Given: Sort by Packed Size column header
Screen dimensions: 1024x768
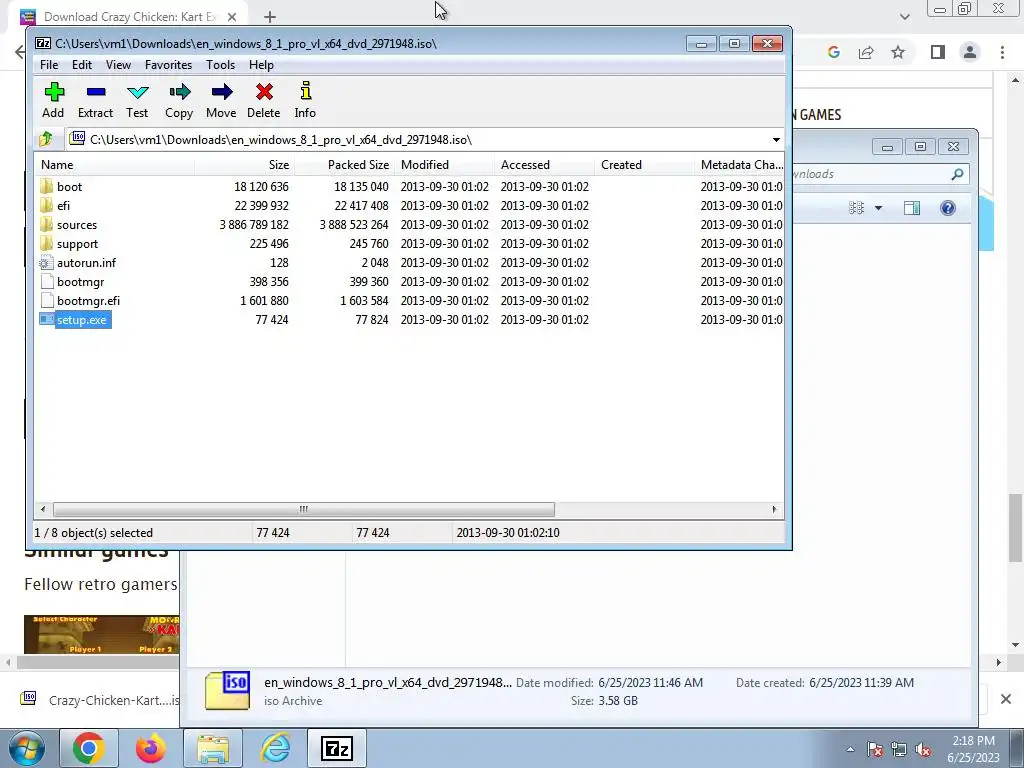Looking at the screenshot, I should tap(345, 165).
